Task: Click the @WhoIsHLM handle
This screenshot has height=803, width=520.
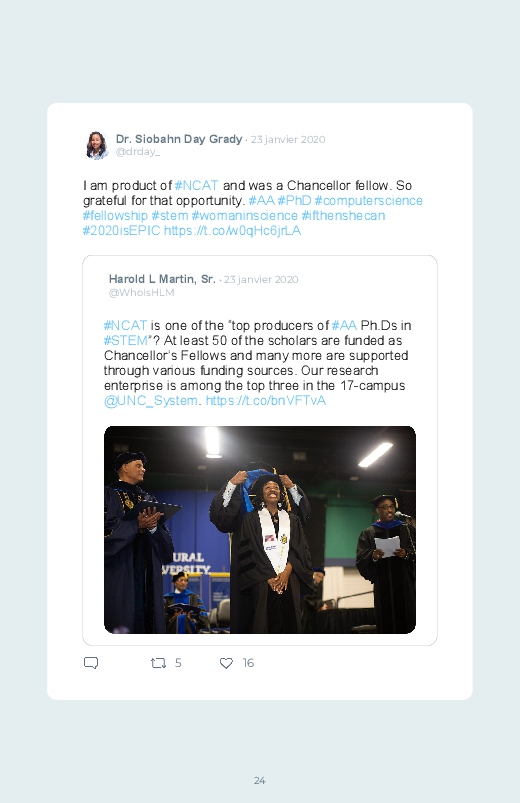Action: pyautogui.click(x=141, y=292)
